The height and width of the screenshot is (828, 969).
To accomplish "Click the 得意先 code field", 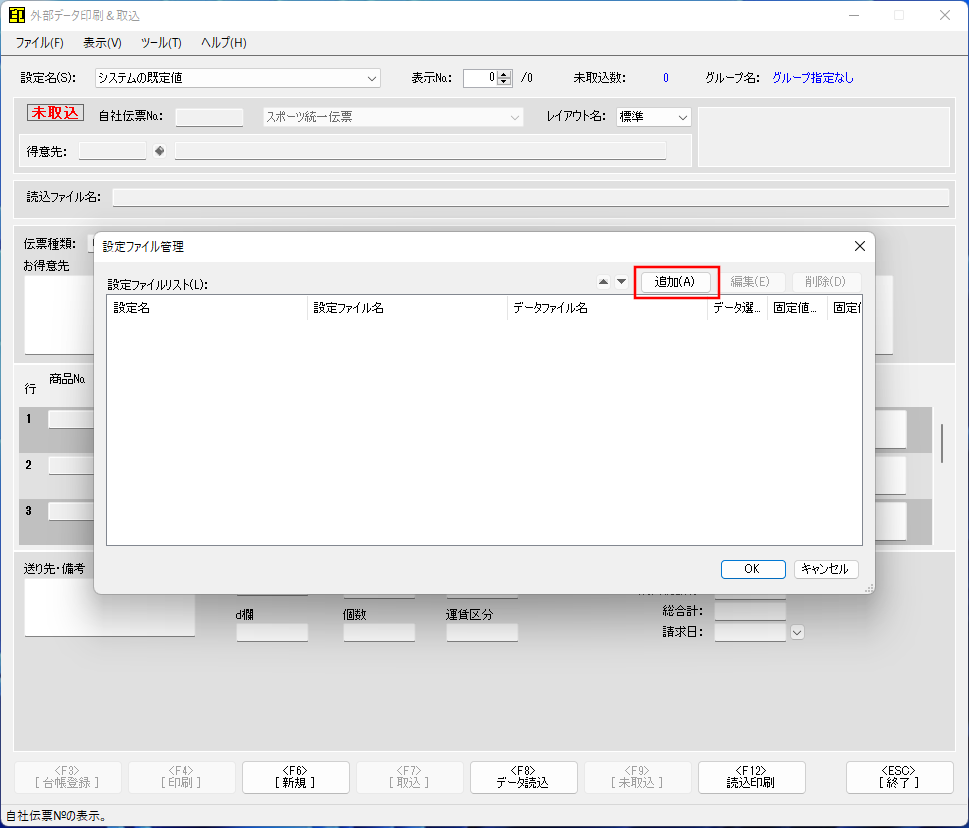I will point(112,151).
